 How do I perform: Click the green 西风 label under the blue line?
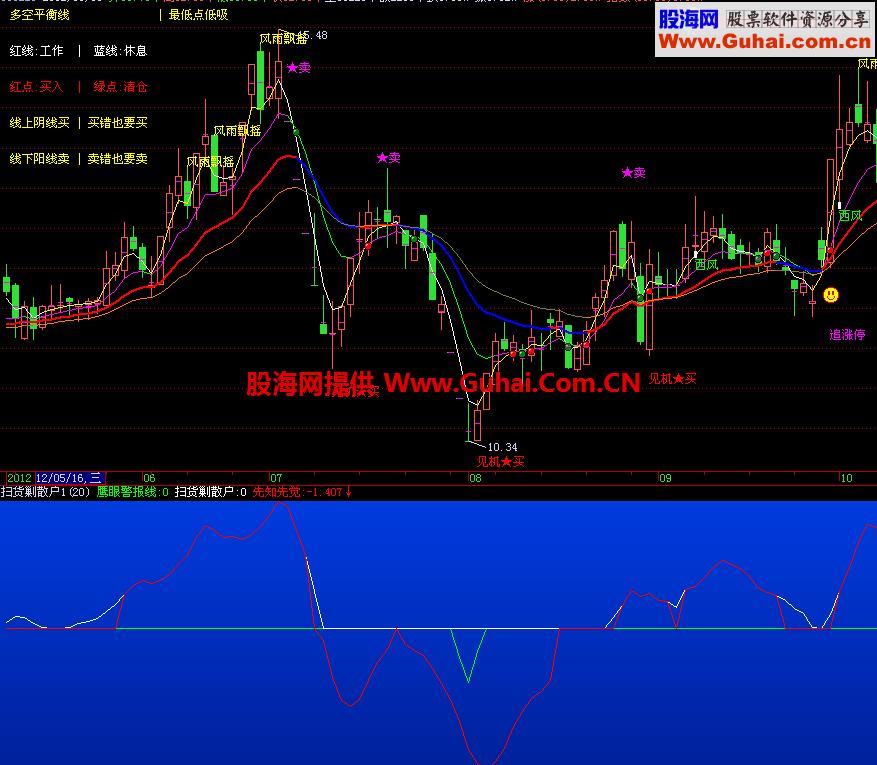(706, 264)
